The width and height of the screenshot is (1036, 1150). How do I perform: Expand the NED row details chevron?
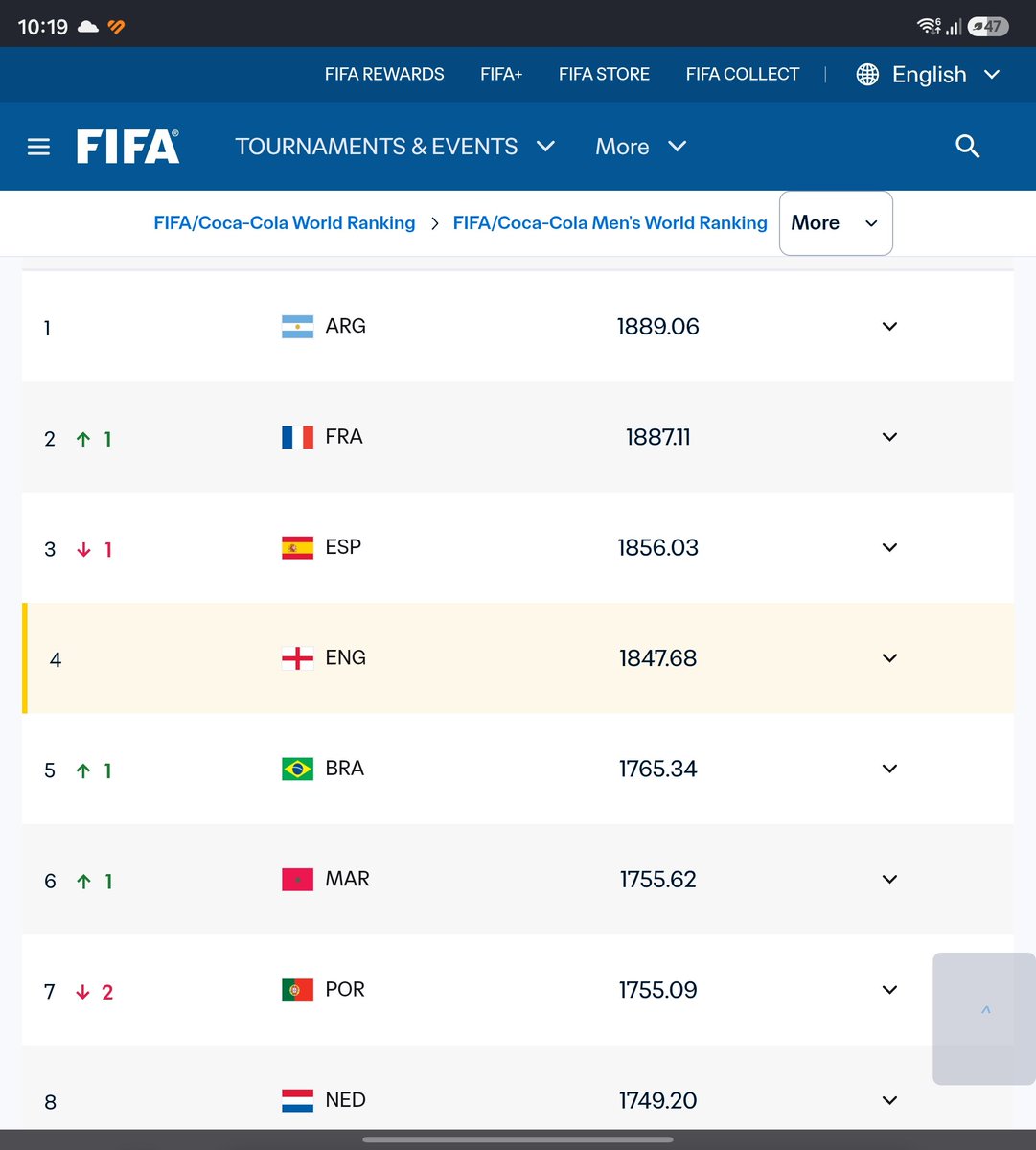click(889, 1100)
